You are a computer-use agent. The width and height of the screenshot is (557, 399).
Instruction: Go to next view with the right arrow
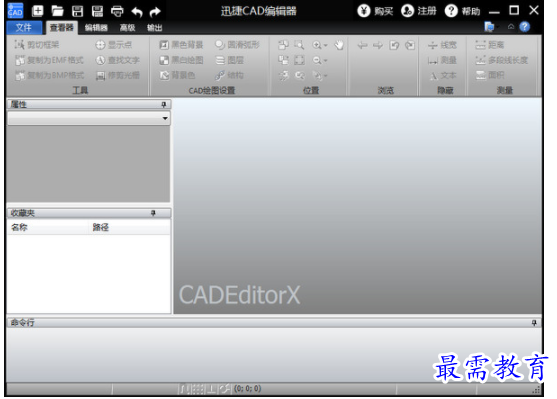tap(378, 45)
